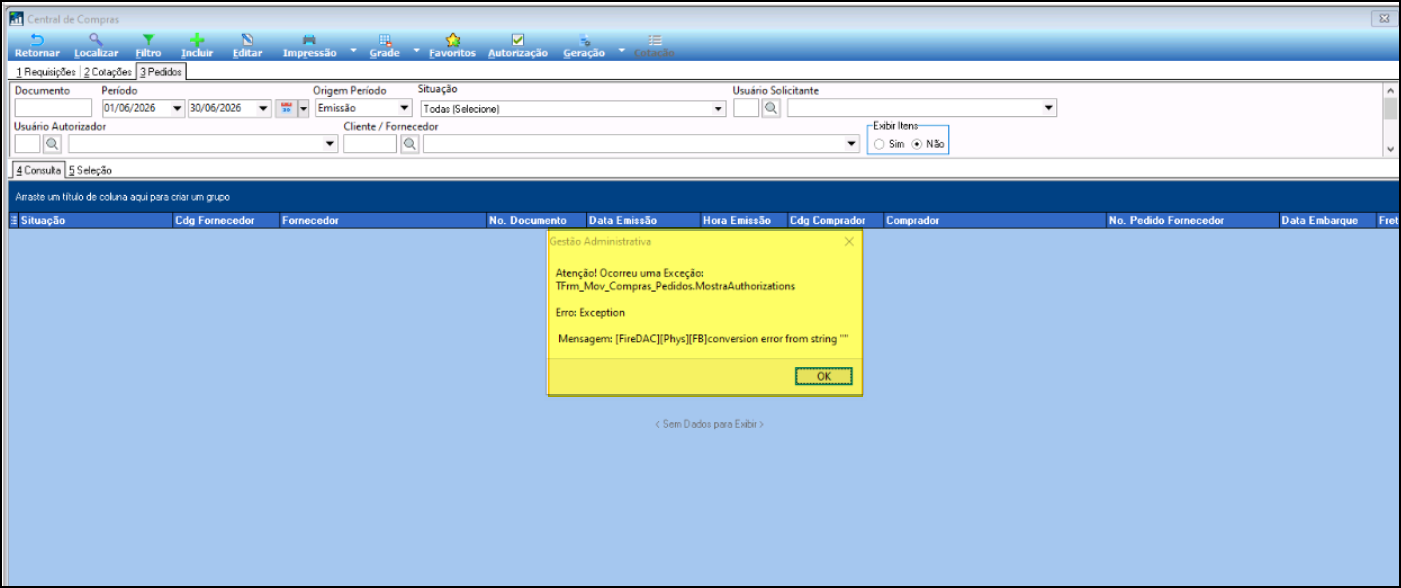Select the Sim radio for Exibir Itens
The image size is (1401, 588).
click(x=879, y=144)
